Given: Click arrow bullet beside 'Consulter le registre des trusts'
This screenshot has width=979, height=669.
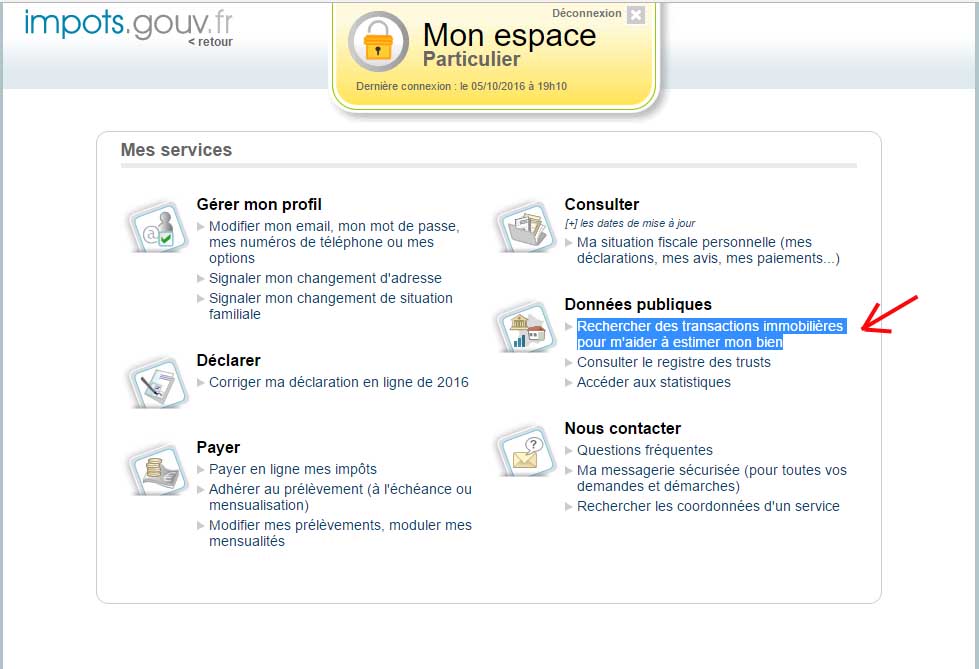Looking at the screenshot, I should [569, 362].
